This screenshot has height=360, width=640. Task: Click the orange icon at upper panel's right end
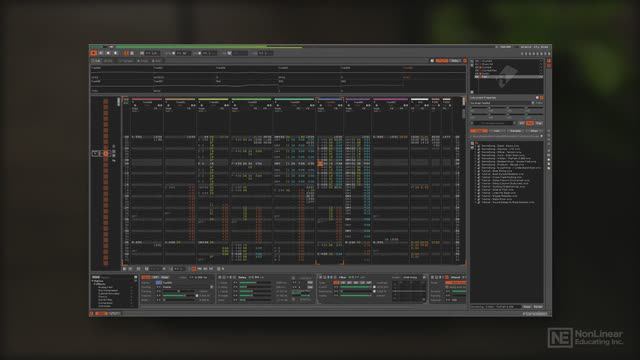(464, 61)
